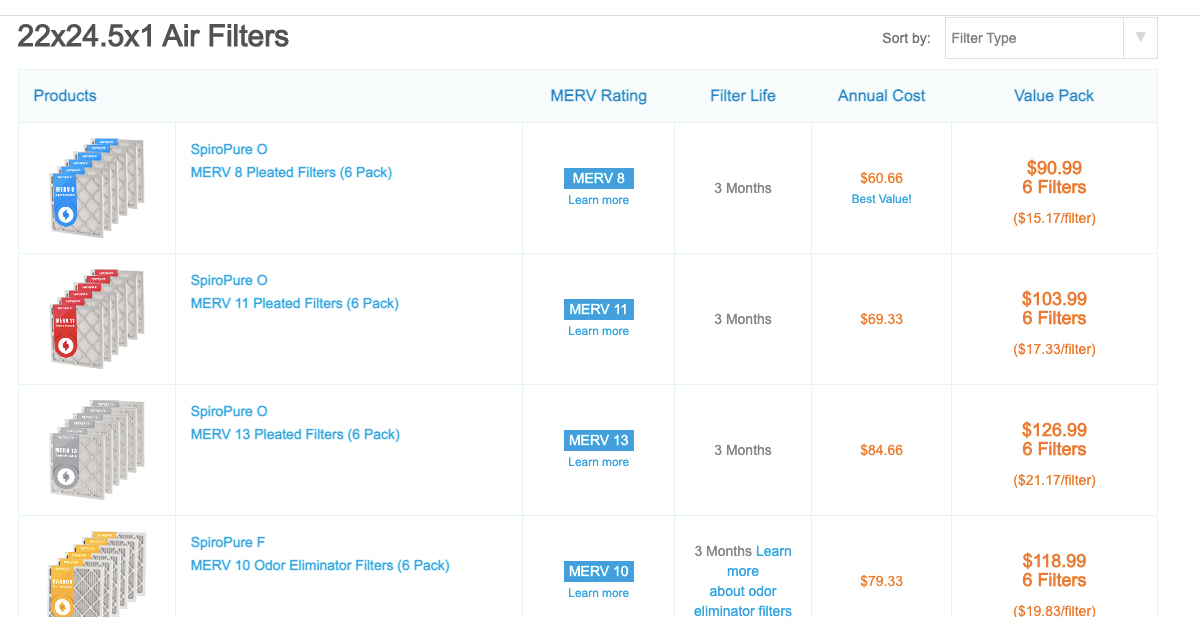Open Learn more under MERV 11 rating
This screenshot has width=1200, height=630.
pos(598,330)
